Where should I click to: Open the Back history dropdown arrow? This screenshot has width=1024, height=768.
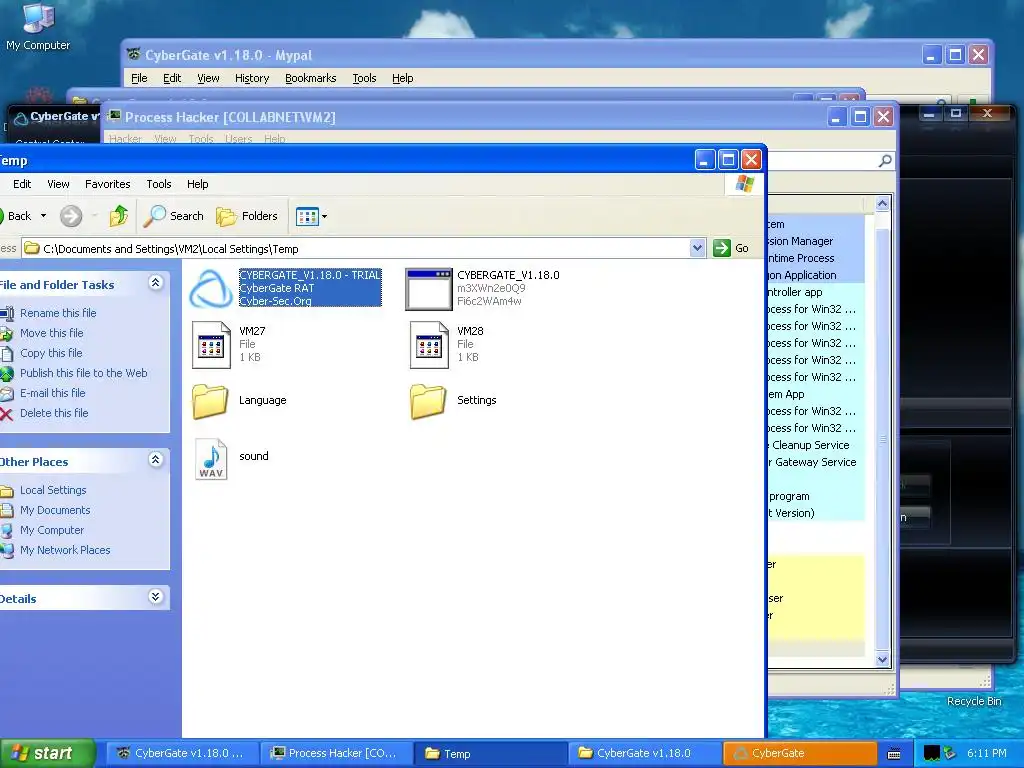44,216
